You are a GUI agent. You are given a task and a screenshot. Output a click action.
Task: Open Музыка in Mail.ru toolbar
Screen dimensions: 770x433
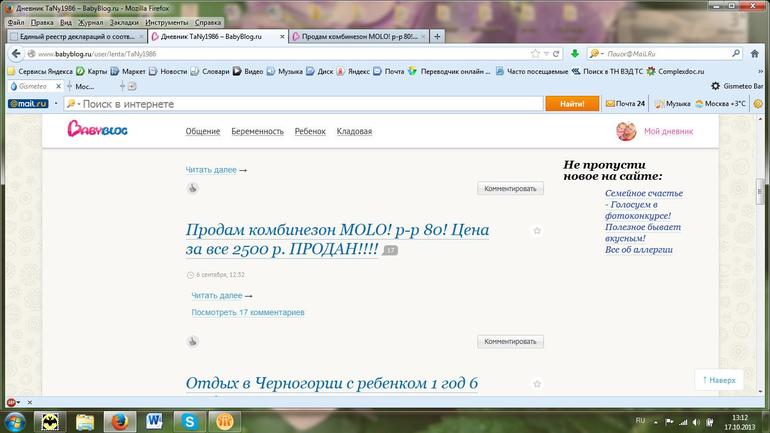pyautogui.click(x=673, y=104)
